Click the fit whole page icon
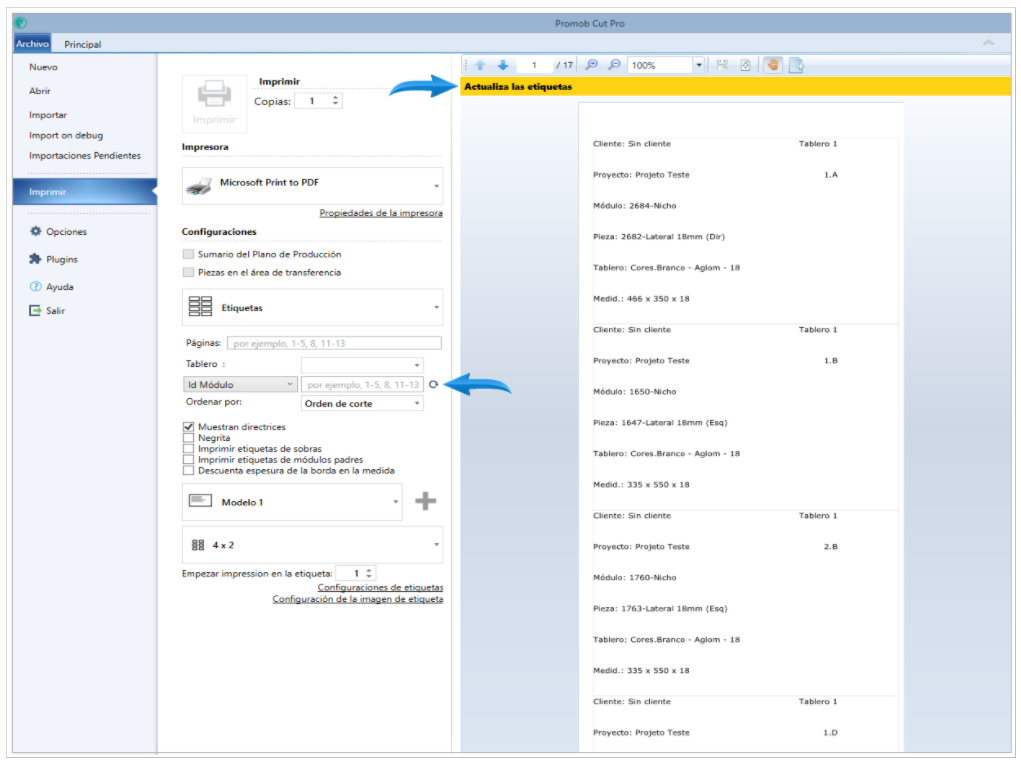This screenshot has height=762, width=1021. pyautogui.click(x=746, y=65)
